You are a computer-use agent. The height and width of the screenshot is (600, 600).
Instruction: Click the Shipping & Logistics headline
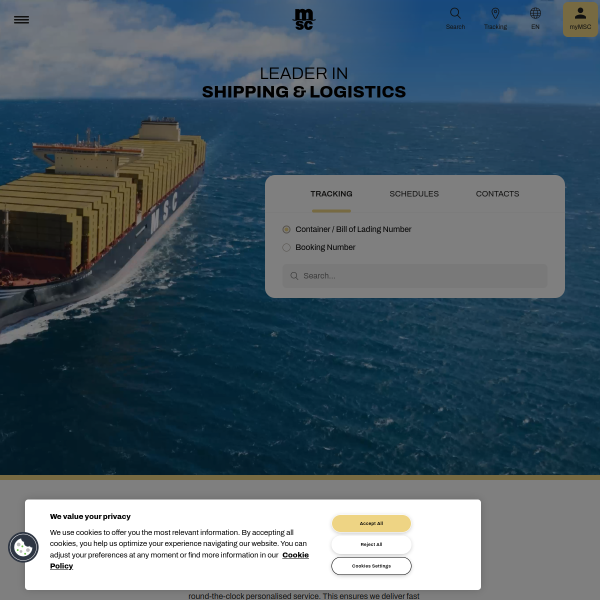pyautogui.click(x=304, y=92)
